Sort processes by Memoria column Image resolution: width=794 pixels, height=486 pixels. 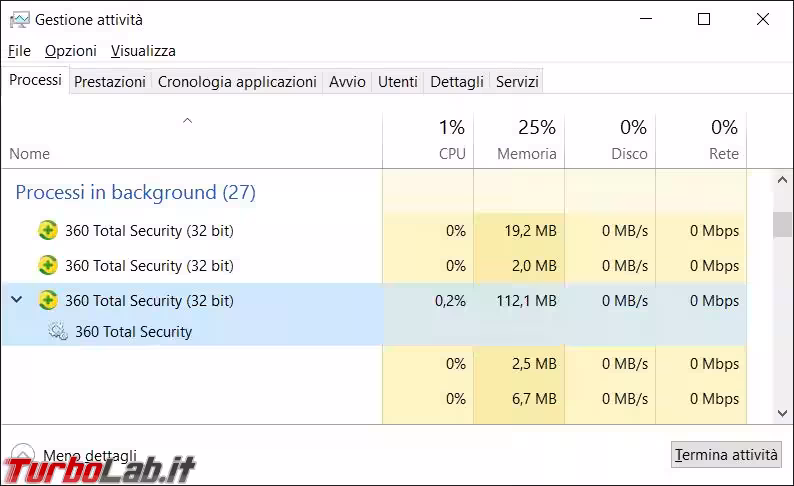coord(527,140)
